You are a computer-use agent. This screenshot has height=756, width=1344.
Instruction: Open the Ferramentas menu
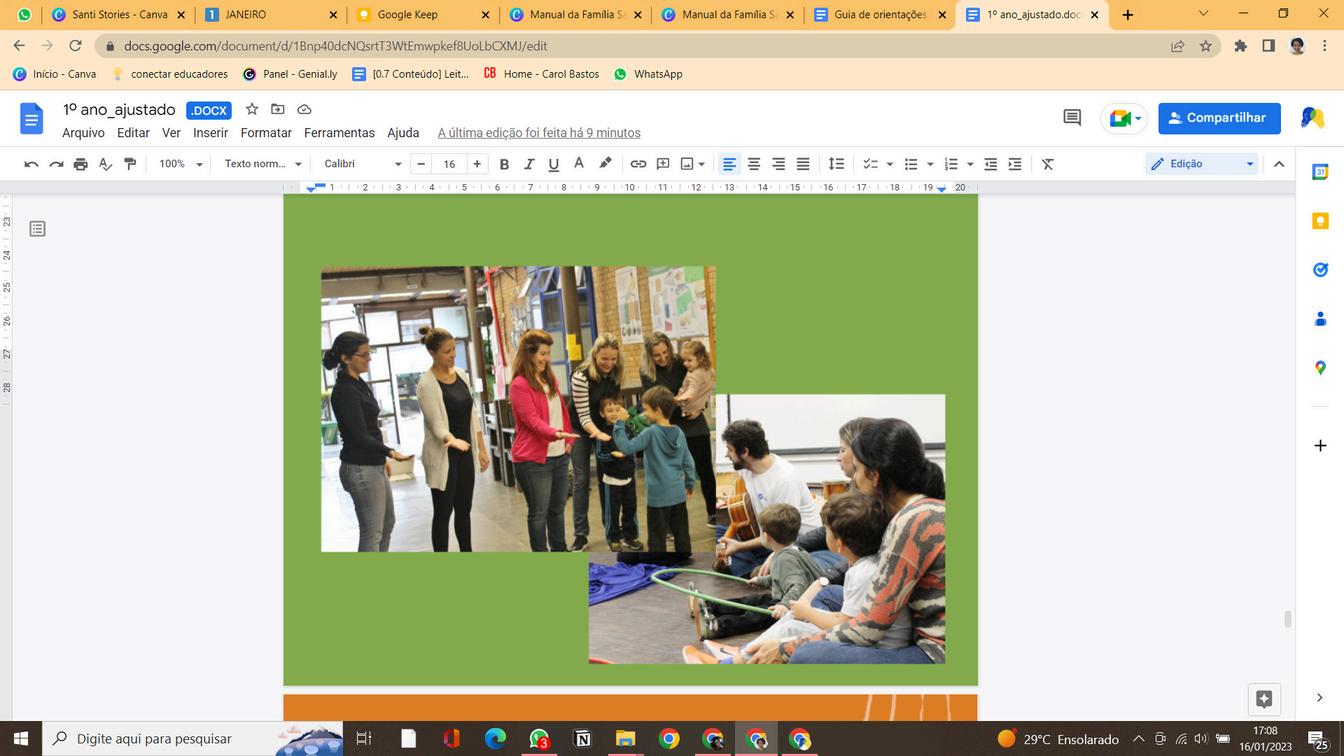pyautogui.click(x=339, y=133)
